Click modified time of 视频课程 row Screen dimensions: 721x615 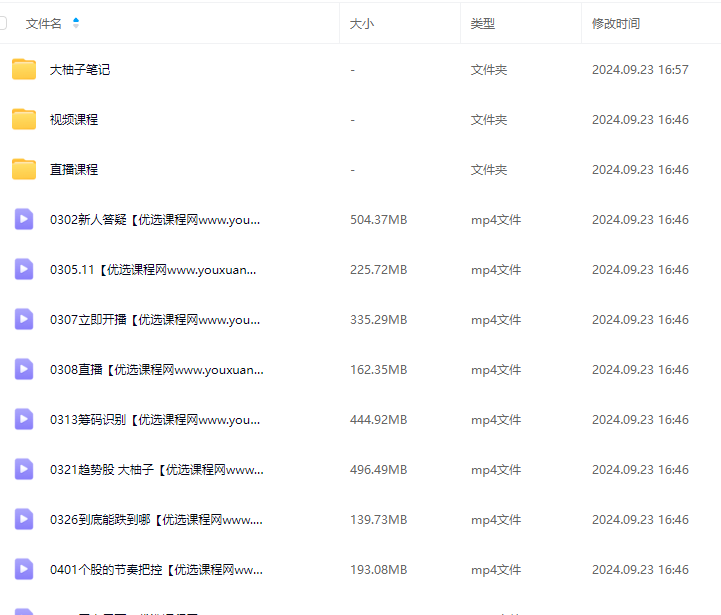640,120
